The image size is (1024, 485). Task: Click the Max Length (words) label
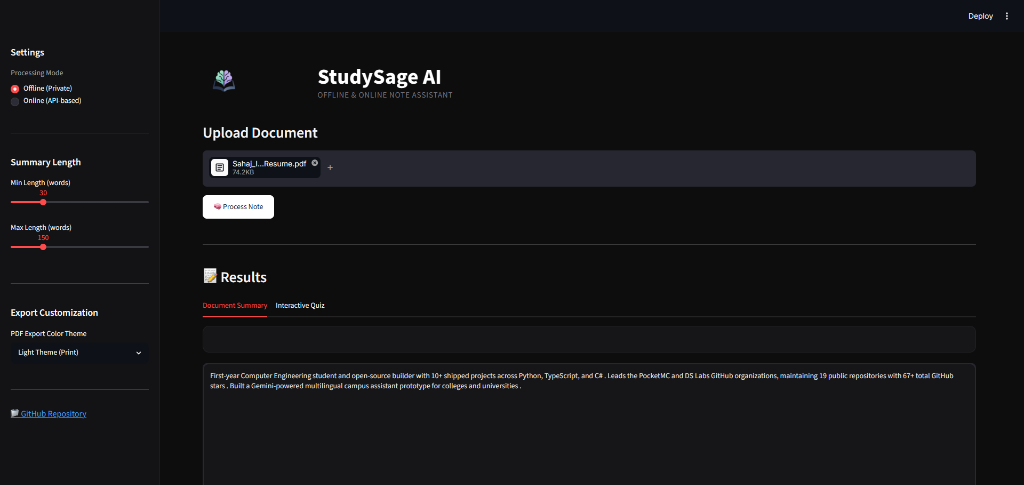tap(41, 228)
